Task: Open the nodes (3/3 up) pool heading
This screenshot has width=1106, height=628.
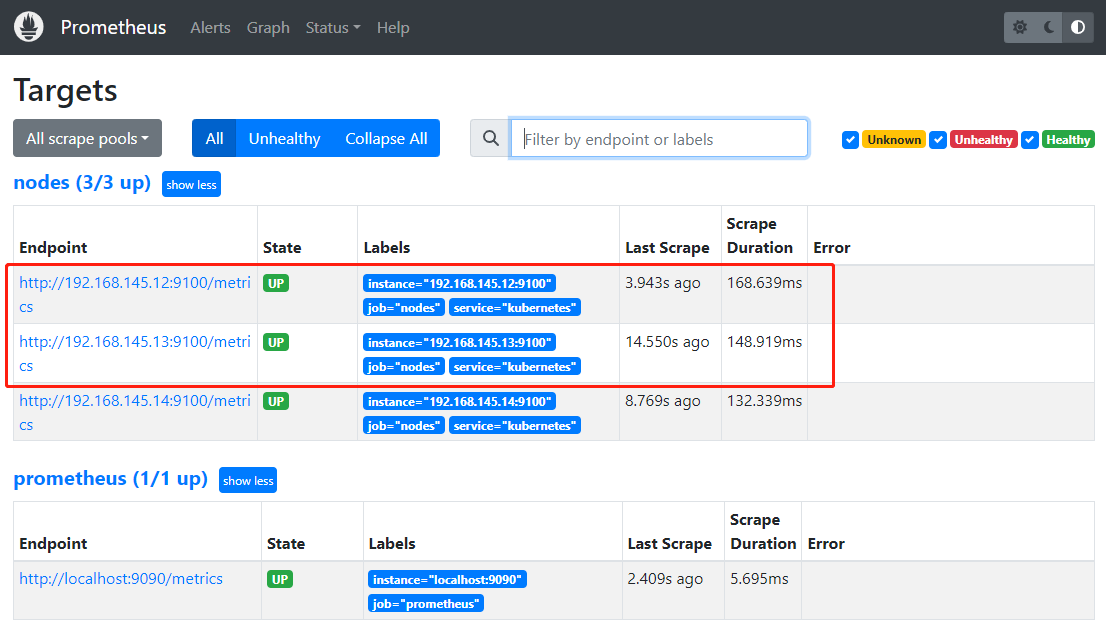Action: [x=82, y=183]
